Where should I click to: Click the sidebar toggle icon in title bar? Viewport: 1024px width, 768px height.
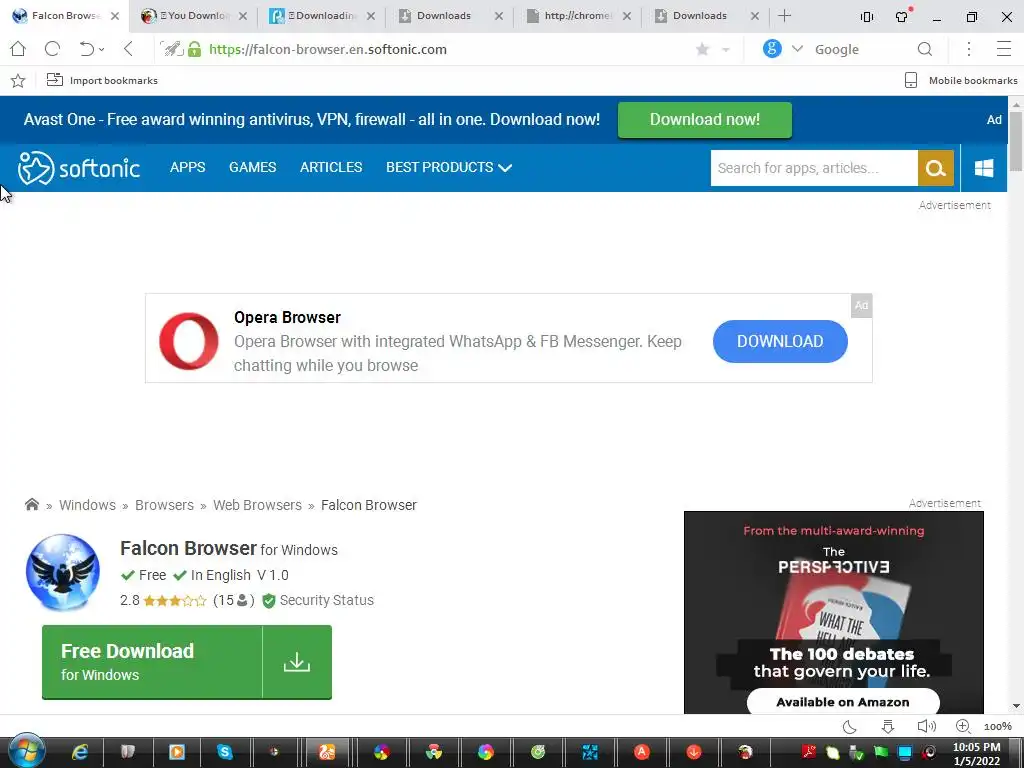point(867,17)
